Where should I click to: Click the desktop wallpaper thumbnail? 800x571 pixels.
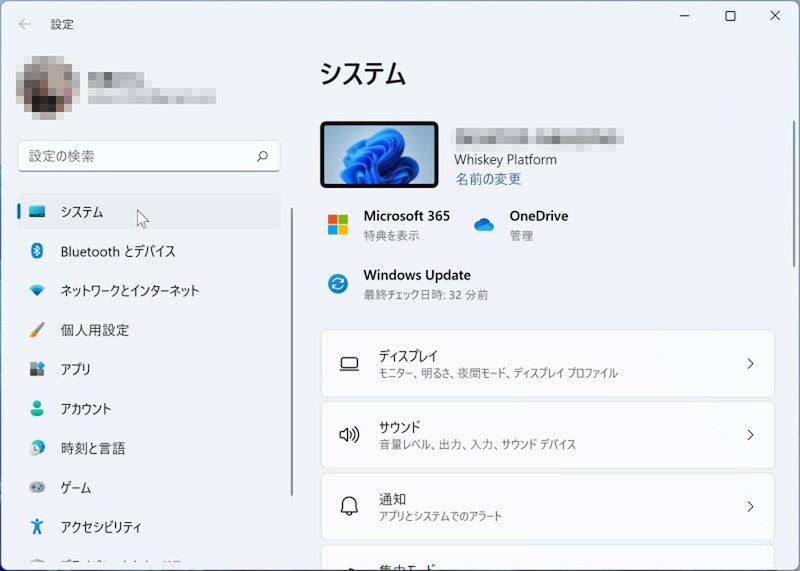pyautogui.click(x=379, y=155)
